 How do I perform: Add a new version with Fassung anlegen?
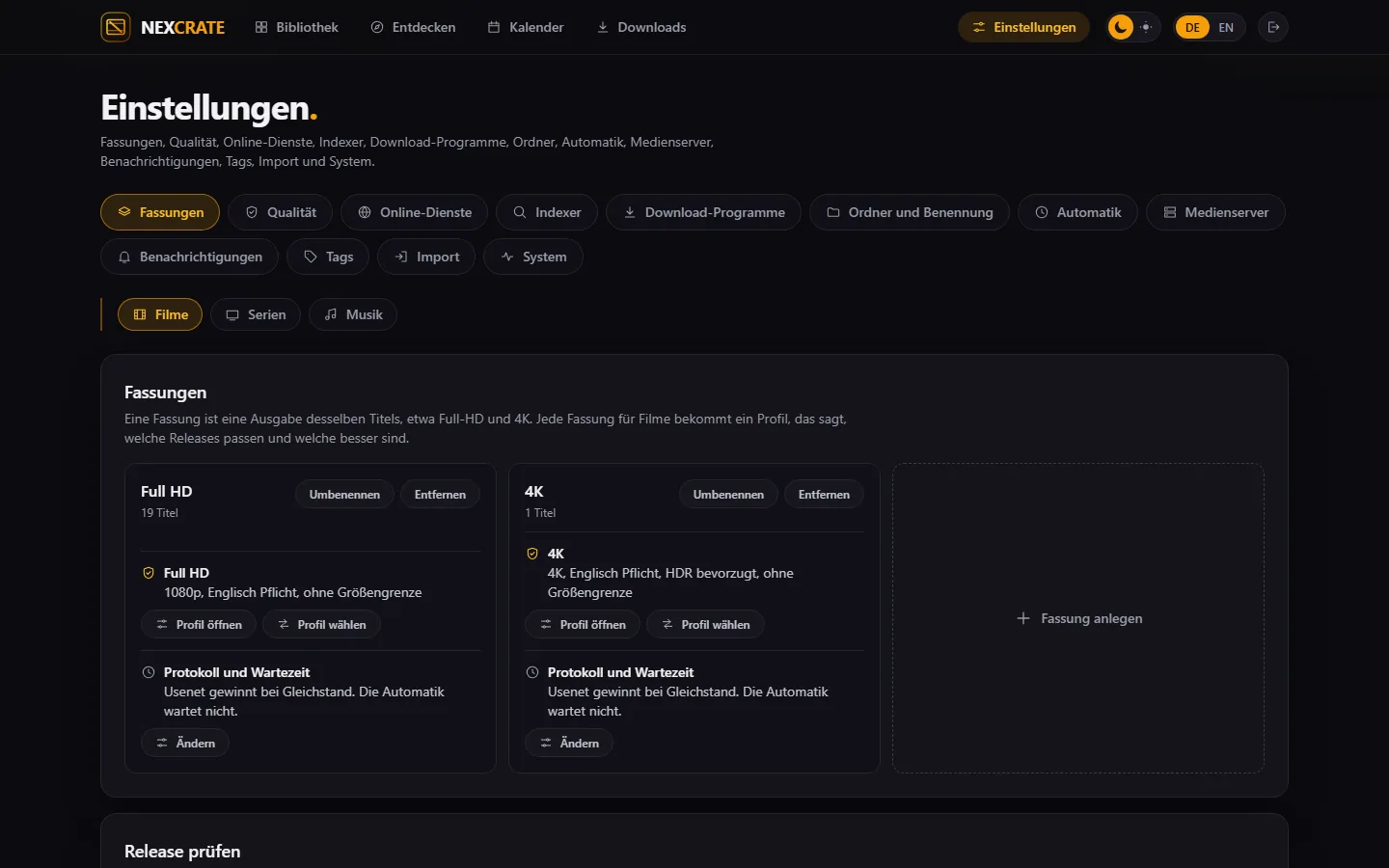[x=1078, y=618]
